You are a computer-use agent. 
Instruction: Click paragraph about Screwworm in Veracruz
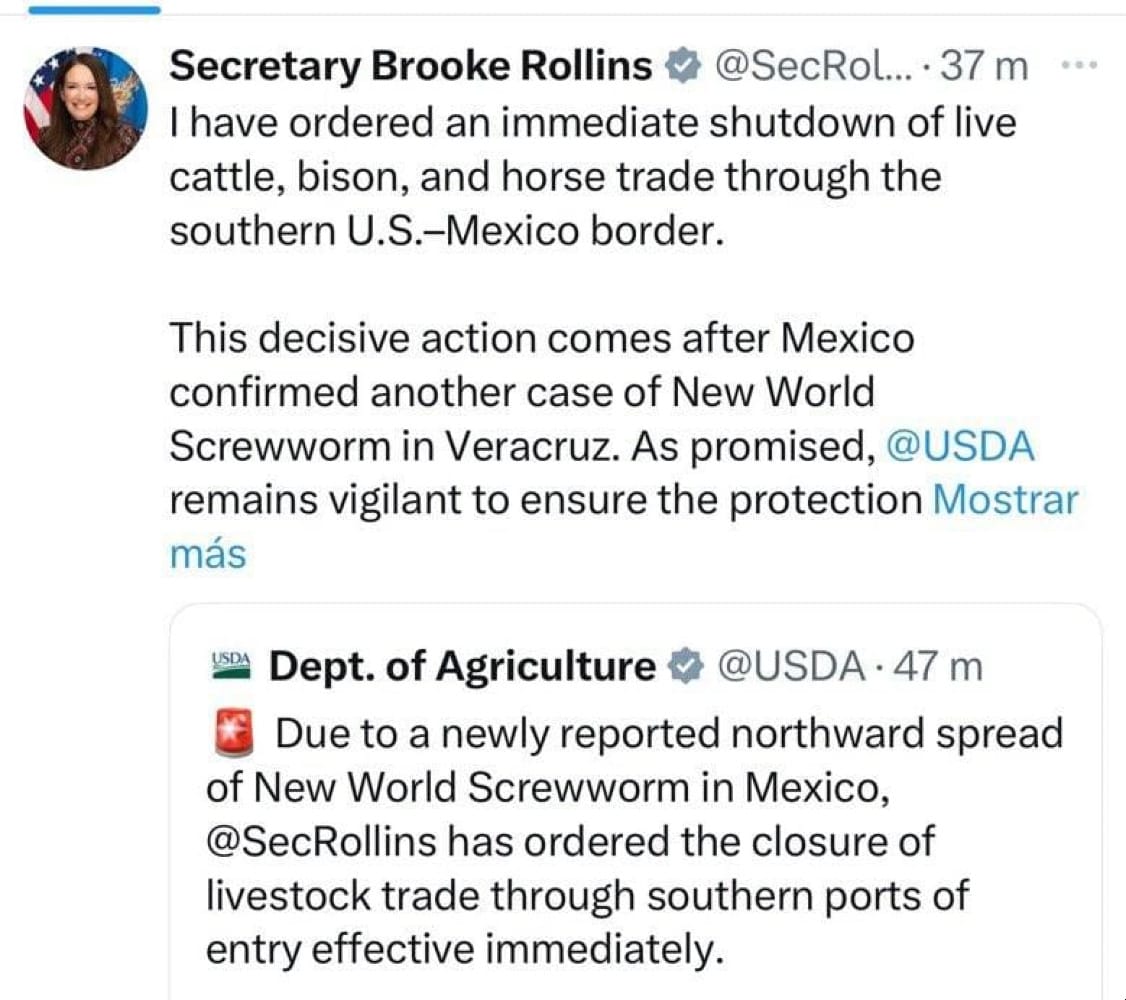click(623, 445)
